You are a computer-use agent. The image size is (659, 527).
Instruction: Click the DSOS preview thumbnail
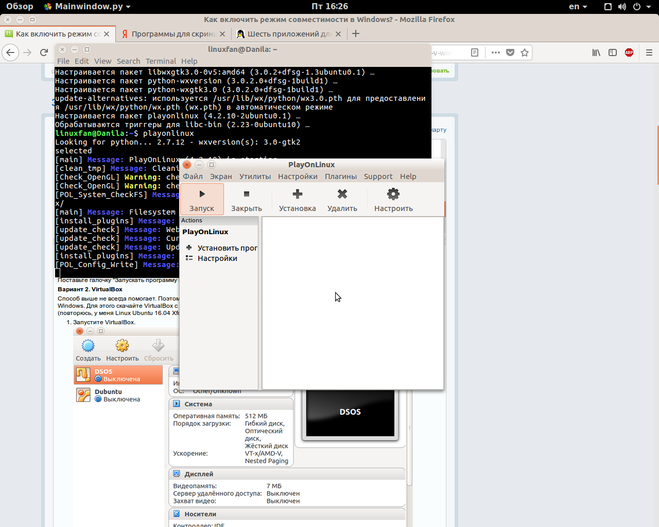[350, 413]
